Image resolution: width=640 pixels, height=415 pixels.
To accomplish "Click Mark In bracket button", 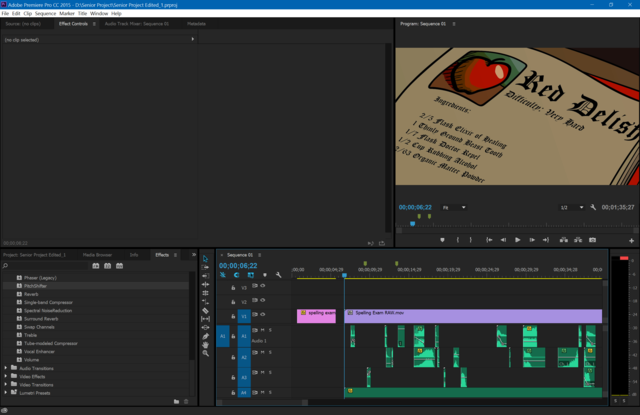I will tap(458, 240).
